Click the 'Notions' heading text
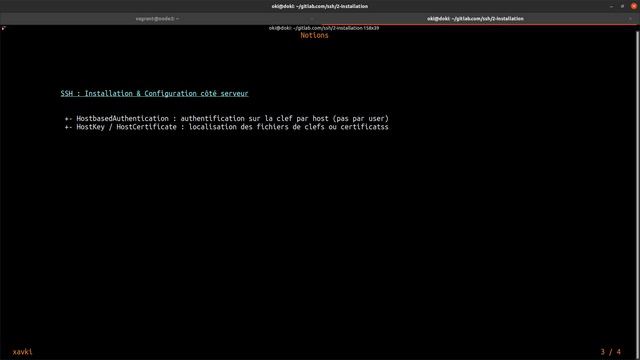The width and height of the screenshot is (640, 360). click(314, 36)
